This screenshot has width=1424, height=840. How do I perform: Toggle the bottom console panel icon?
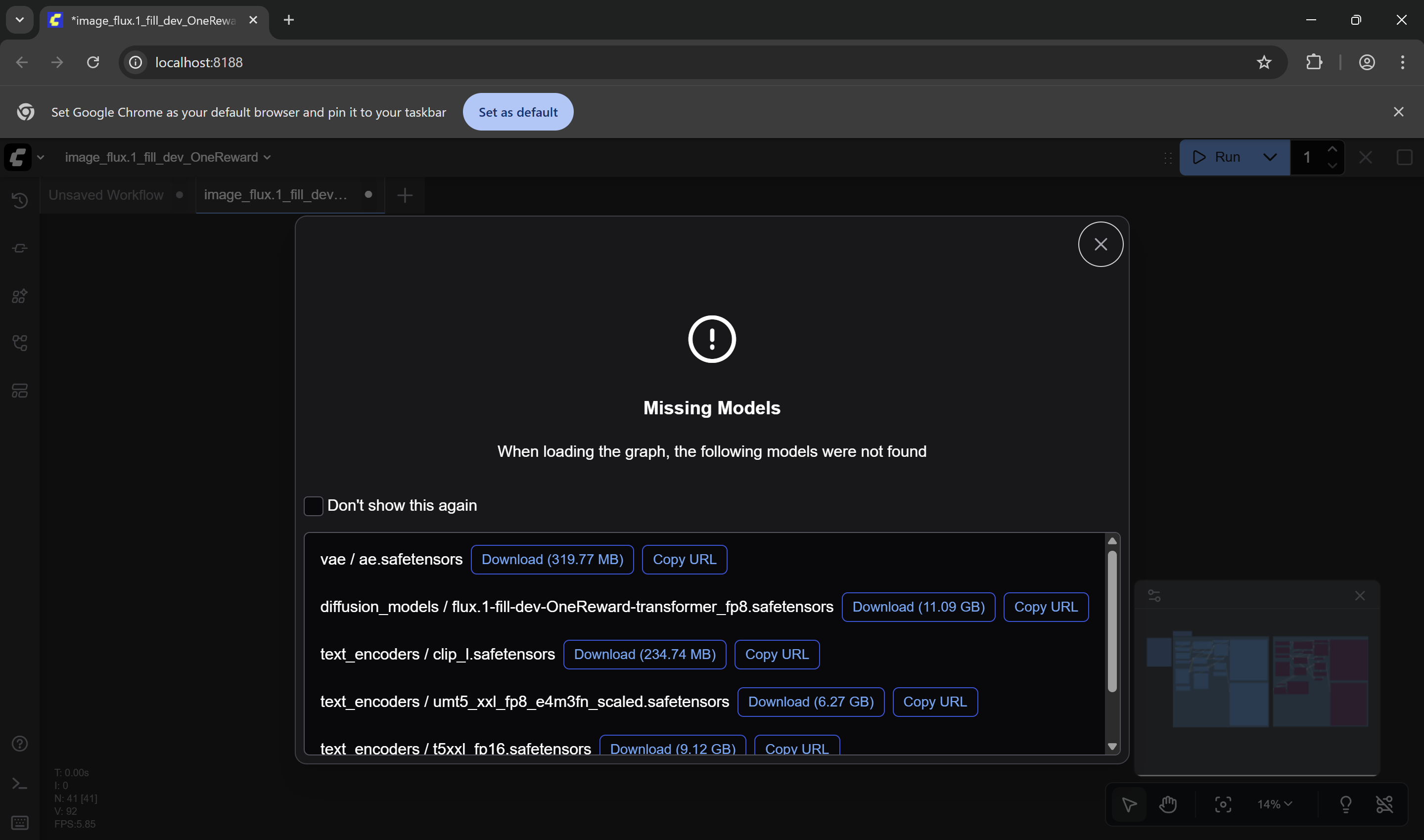(x=20, y=784)
